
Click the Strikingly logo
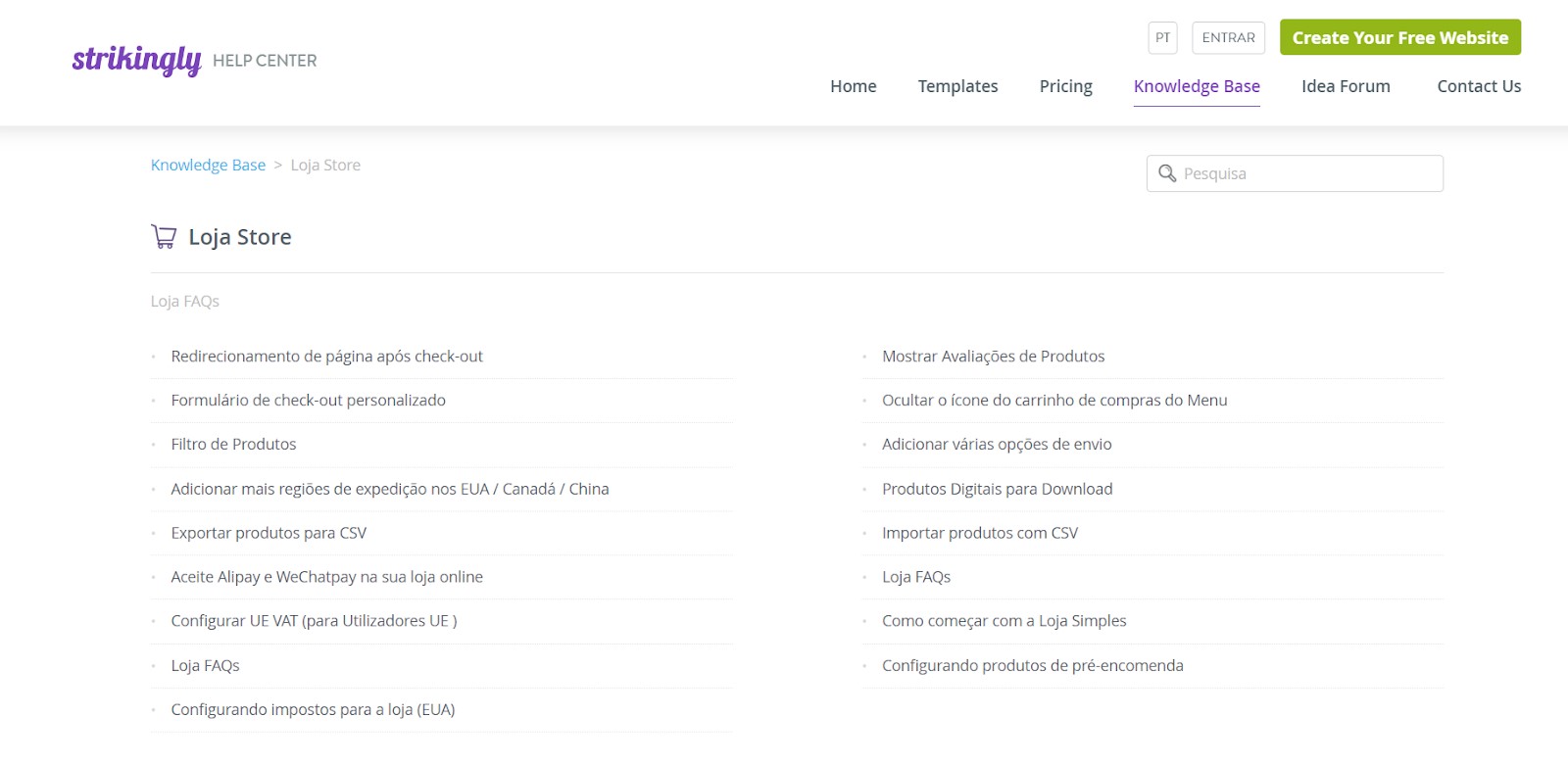(136, 60)
